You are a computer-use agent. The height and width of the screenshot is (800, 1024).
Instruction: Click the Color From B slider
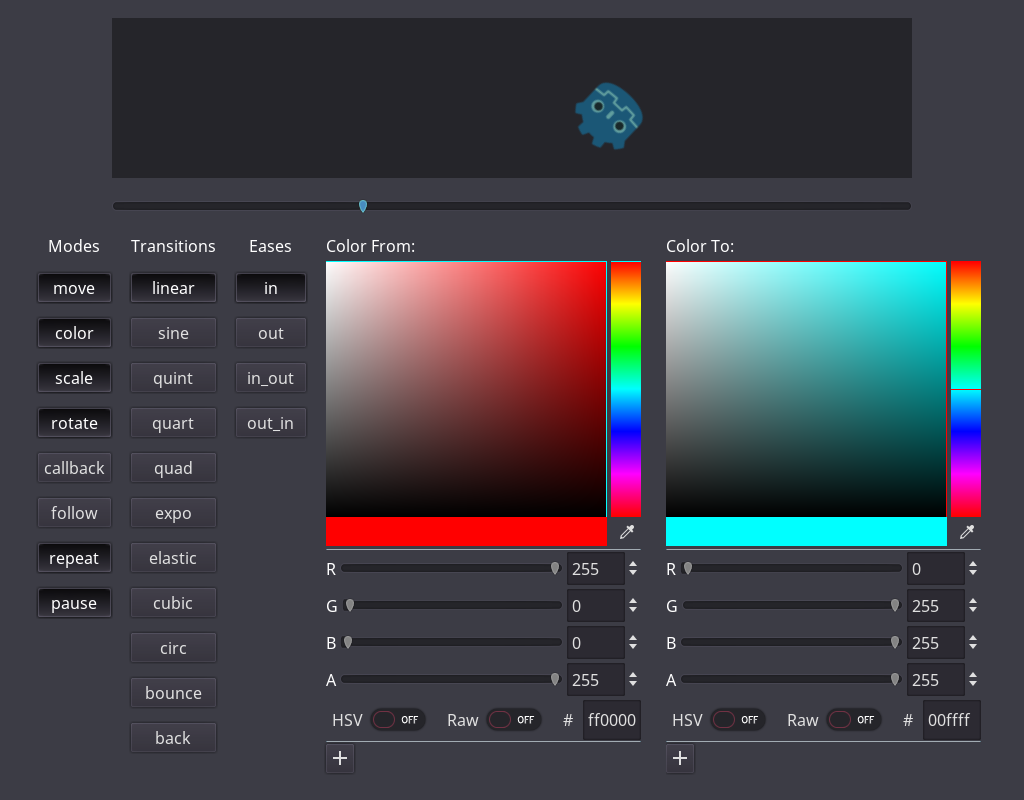pyautogui.click(x=451, y=643)
